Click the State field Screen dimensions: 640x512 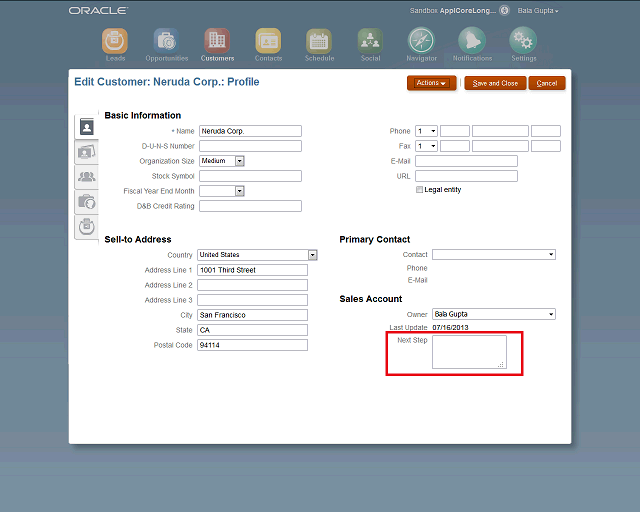252,330
